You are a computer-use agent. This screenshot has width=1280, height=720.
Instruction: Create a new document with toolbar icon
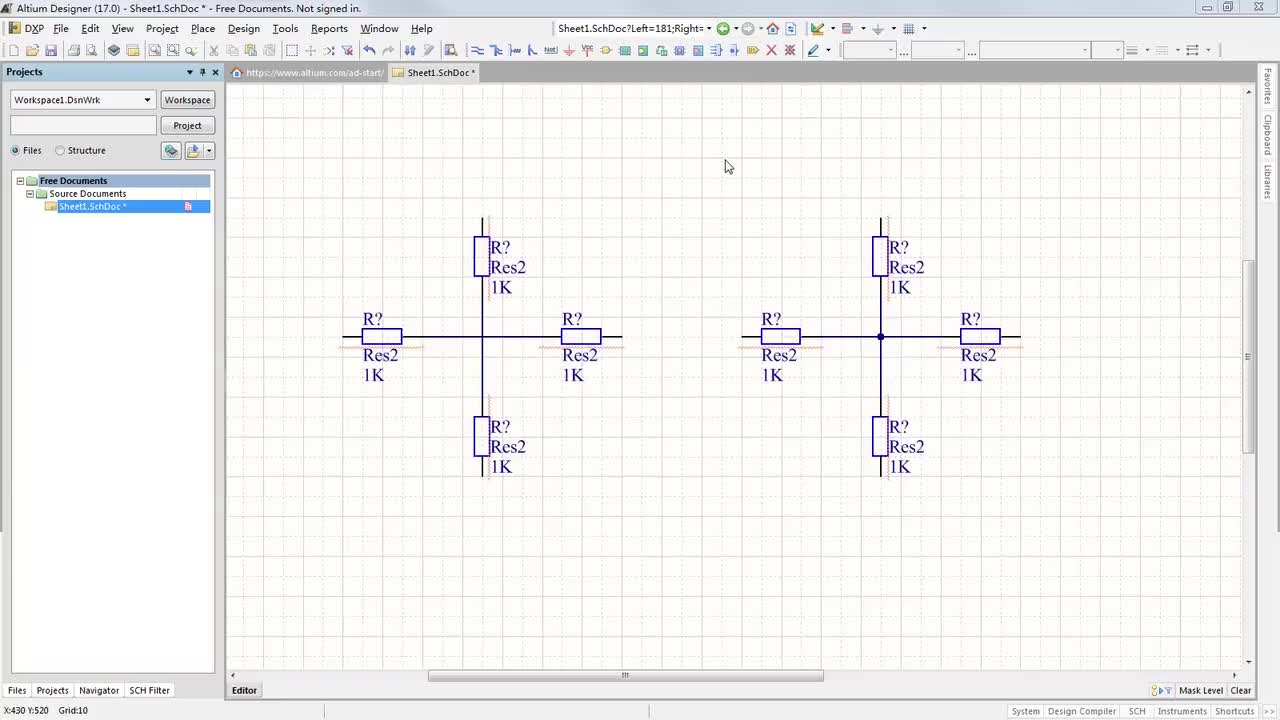click(14, 50)
